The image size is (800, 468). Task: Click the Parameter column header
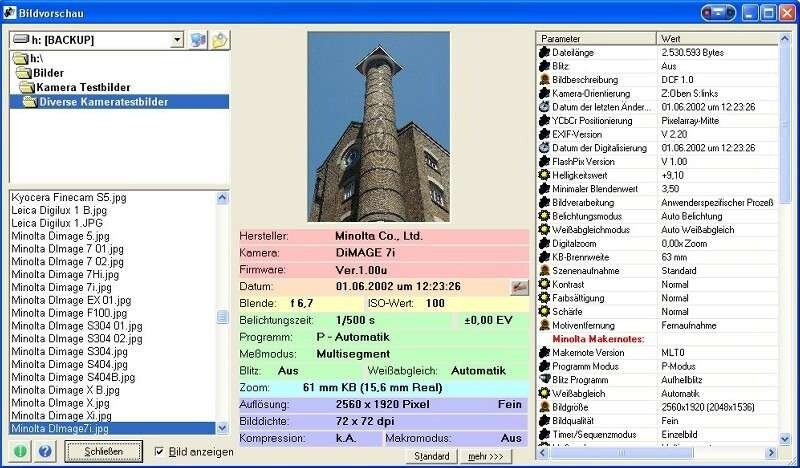tap(596, 39)
